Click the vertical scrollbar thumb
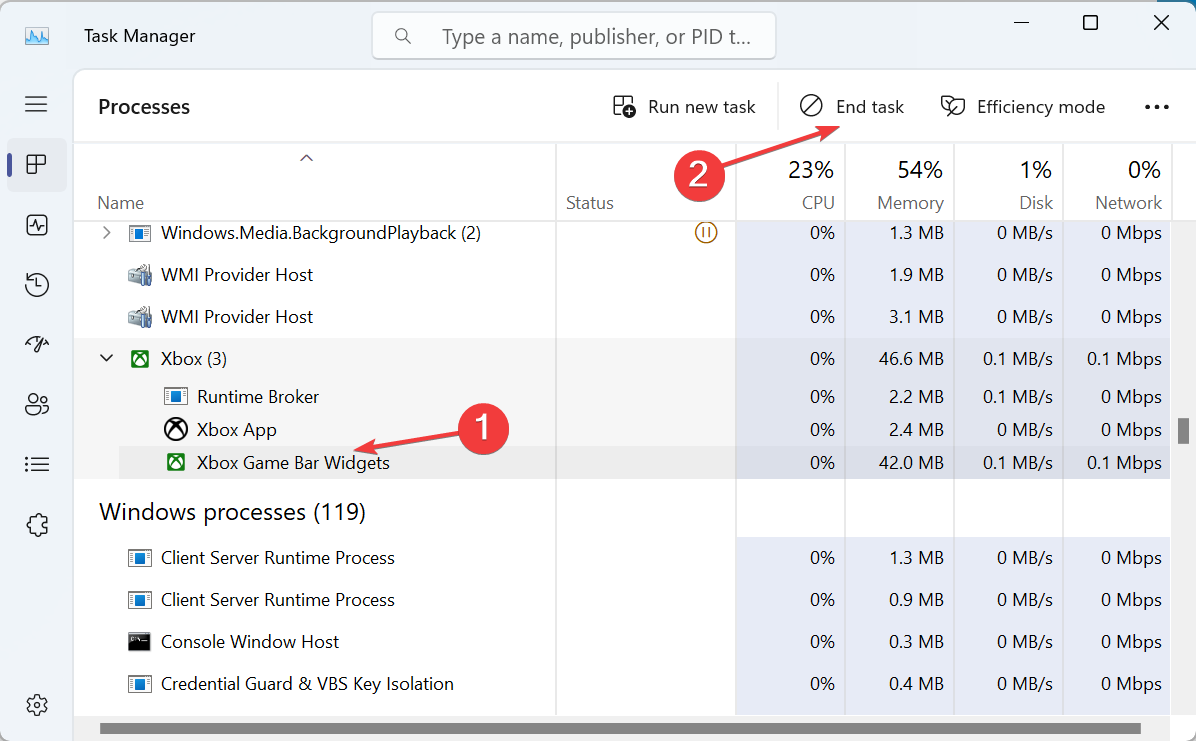This screenshot has height=741, width=1196. pos(1183,430)
